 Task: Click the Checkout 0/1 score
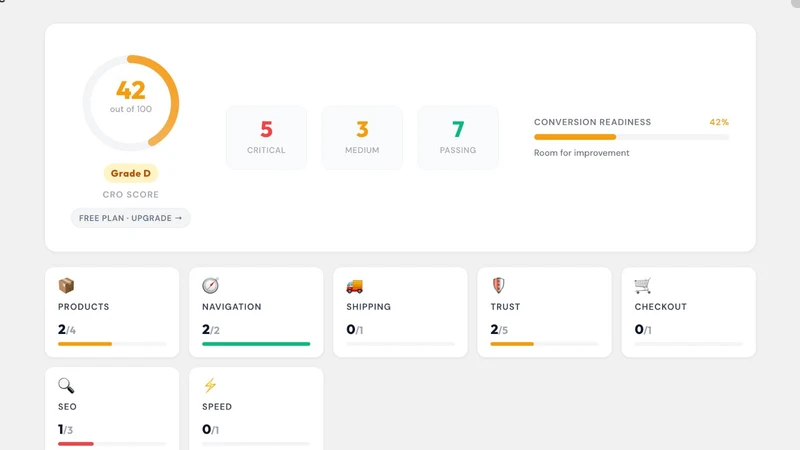[x=643, y=330]
